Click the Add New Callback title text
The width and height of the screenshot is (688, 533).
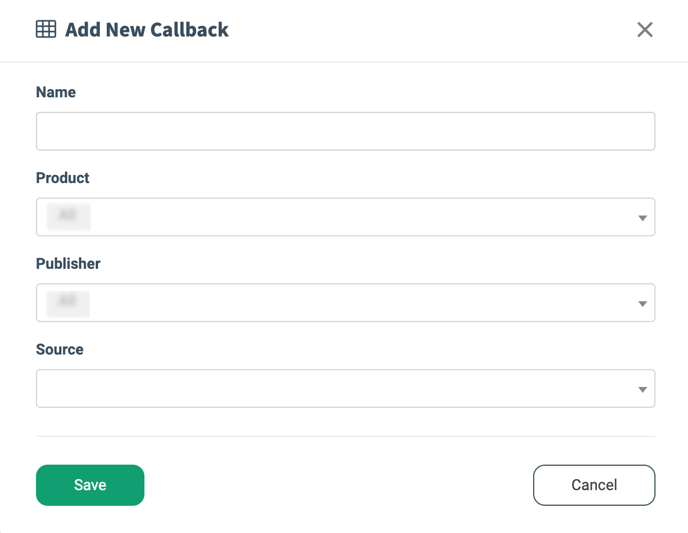(147, 30)
